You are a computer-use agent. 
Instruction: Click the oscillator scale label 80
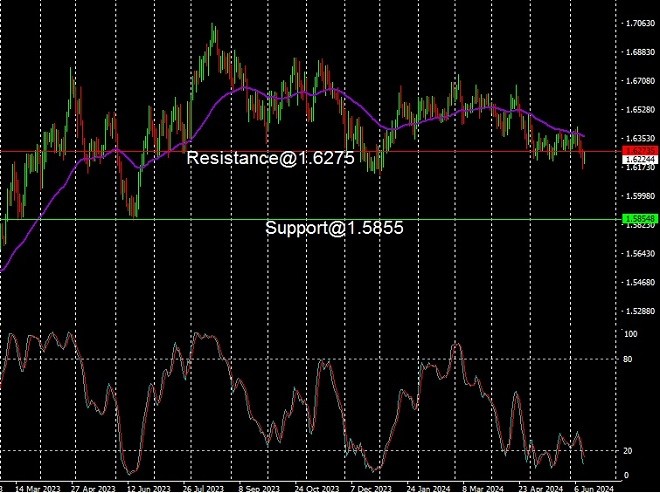[628, 359]
